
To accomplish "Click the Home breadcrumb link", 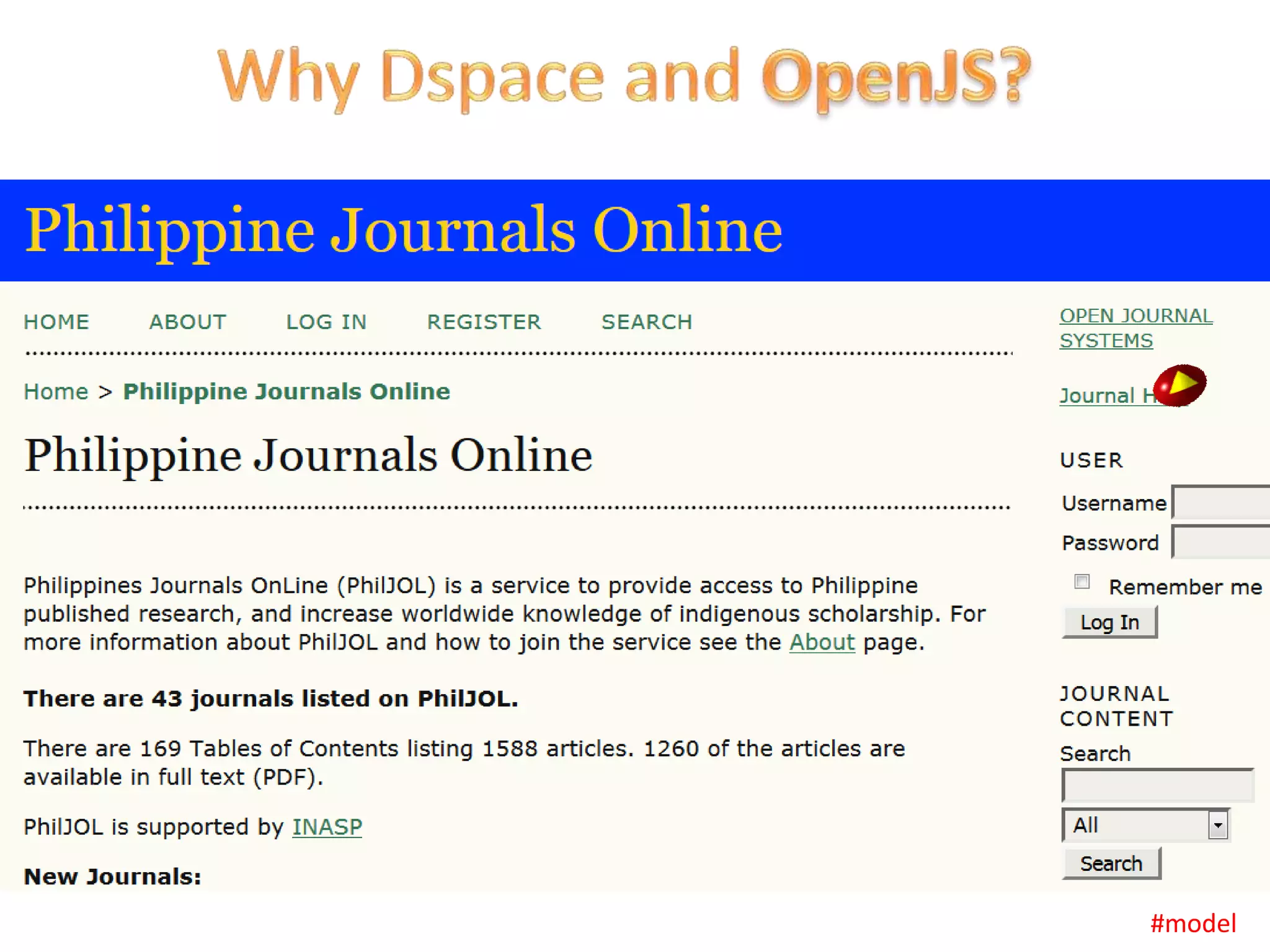I will 56,392.
